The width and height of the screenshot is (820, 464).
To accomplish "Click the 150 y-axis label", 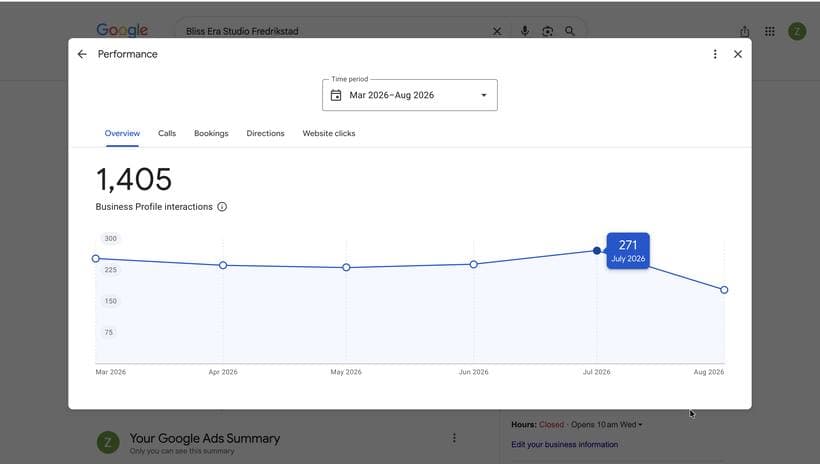I will (110, 301).
